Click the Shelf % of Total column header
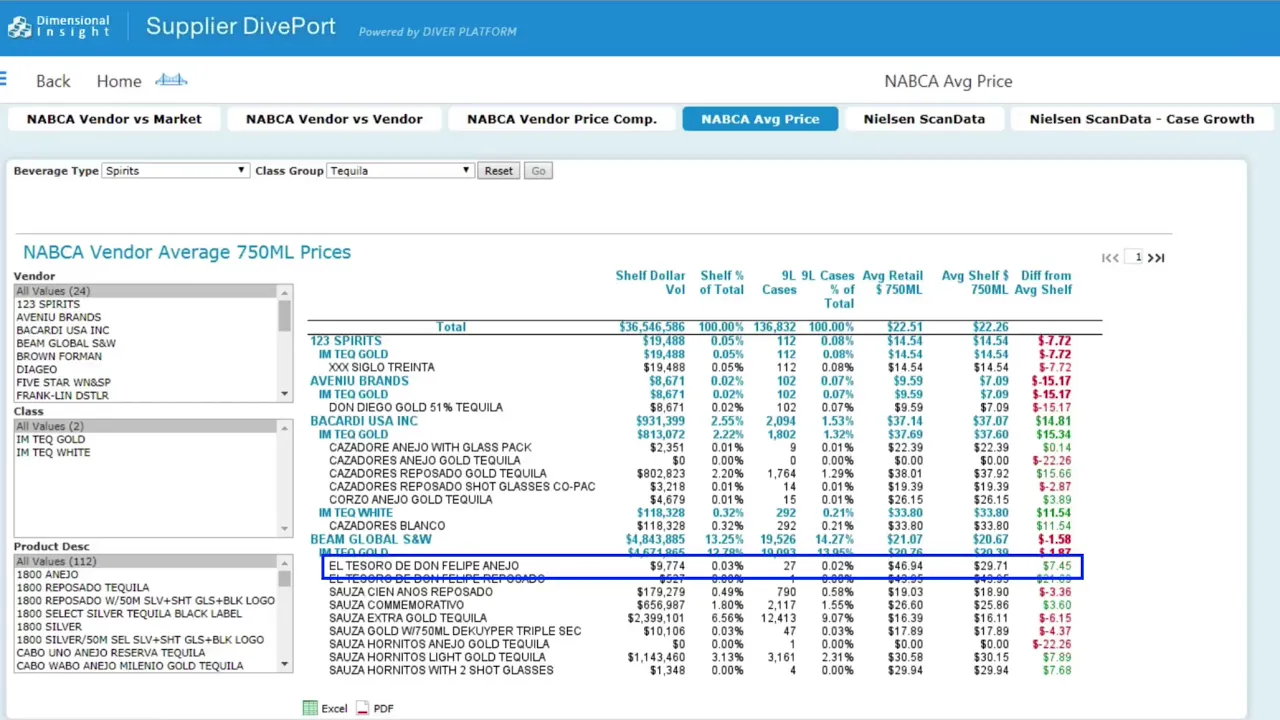Image resolution: width=1280 pixels, height=720 pixels. (722, 283)
